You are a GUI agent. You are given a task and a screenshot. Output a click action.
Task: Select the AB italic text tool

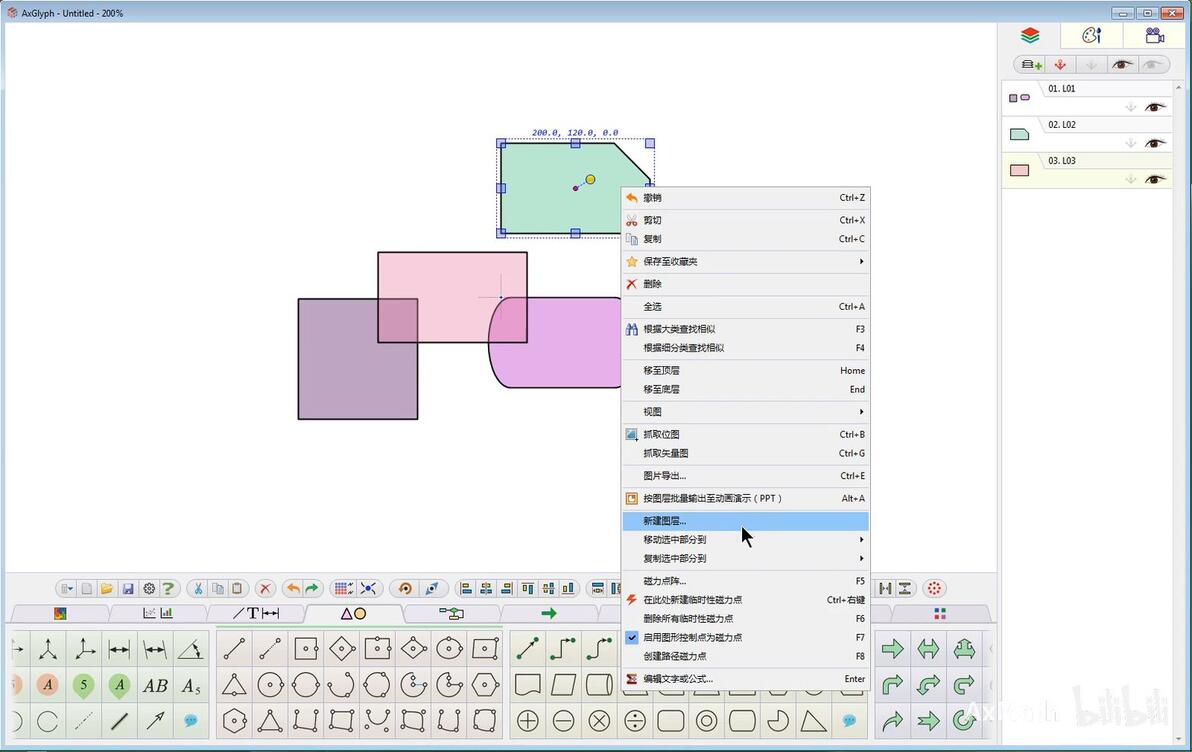click(x=155, y=686)
